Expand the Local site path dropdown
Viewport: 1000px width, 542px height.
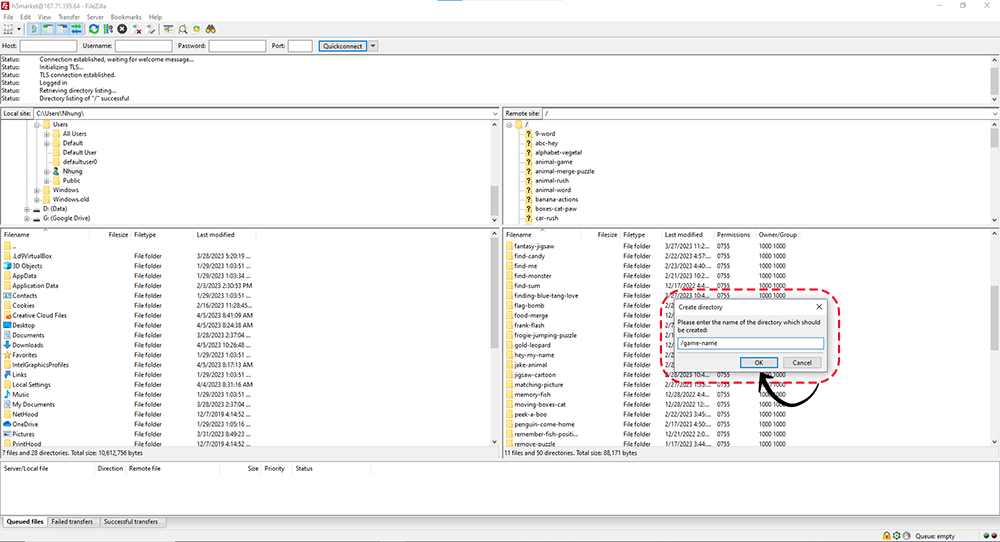coord(494,114)
